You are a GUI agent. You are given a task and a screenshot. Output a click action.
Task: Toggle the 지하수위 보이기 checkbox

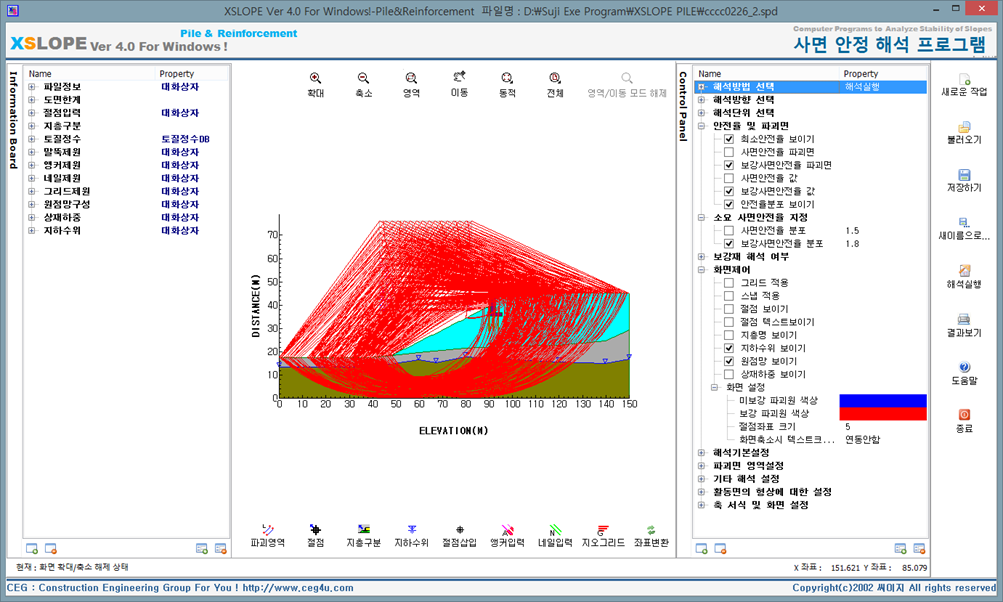tap(729, 348)
